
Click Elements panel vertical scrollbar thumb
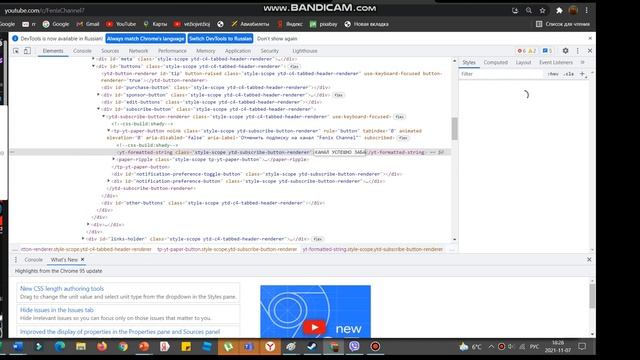click(x=454, y=128)
